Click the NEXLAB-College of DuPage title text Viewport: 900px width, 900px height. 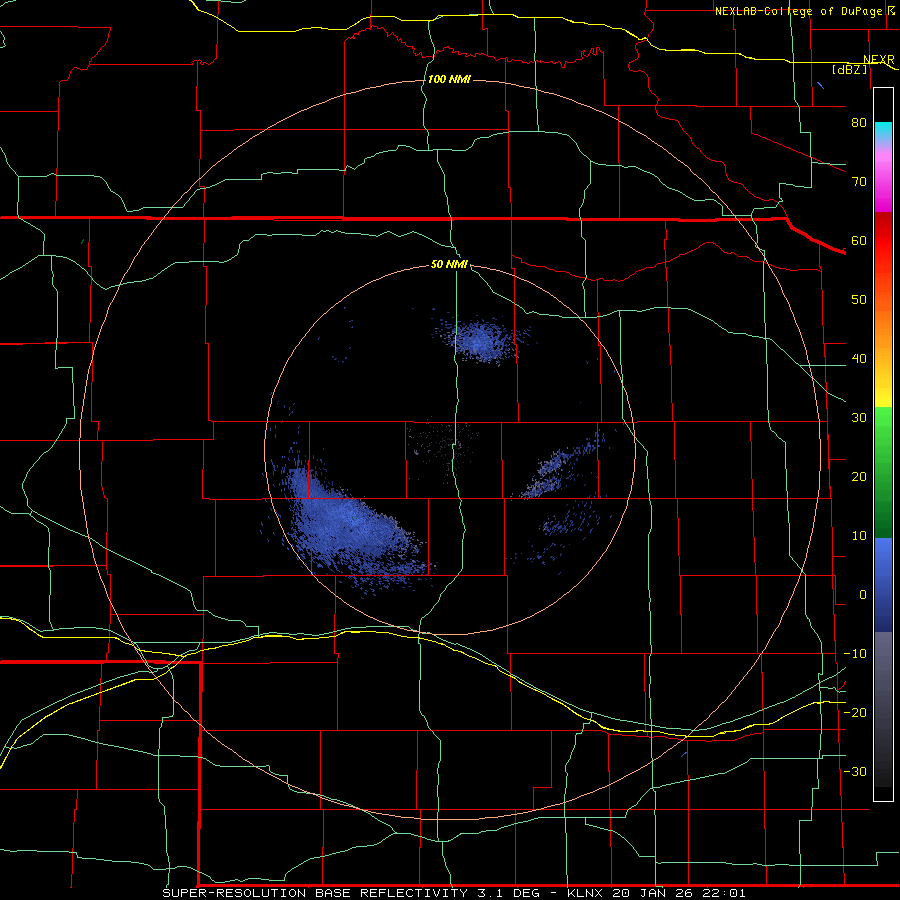point(798,11)
